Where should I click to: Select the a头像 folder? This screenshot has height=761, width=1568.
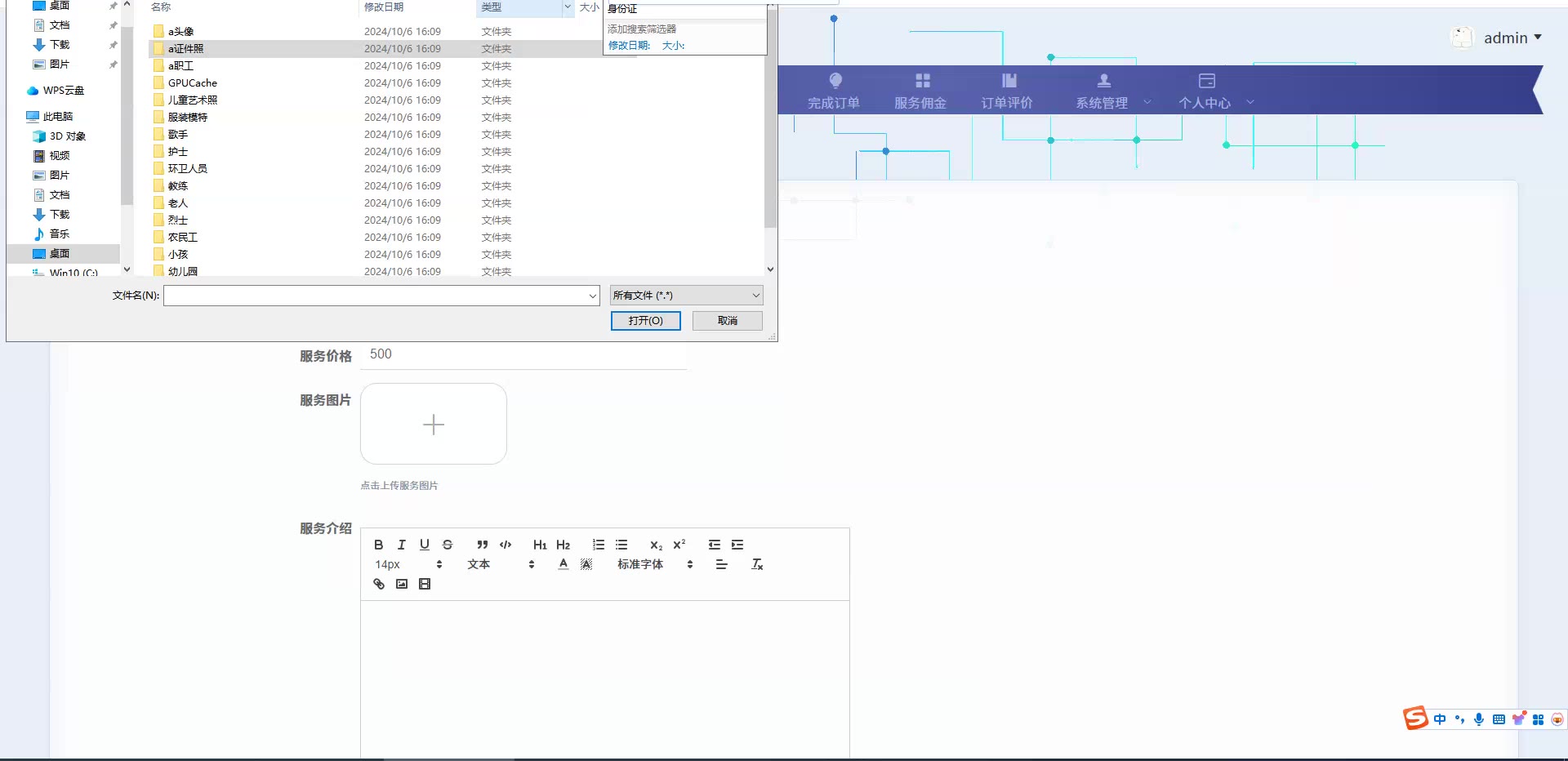pos(180,32)
